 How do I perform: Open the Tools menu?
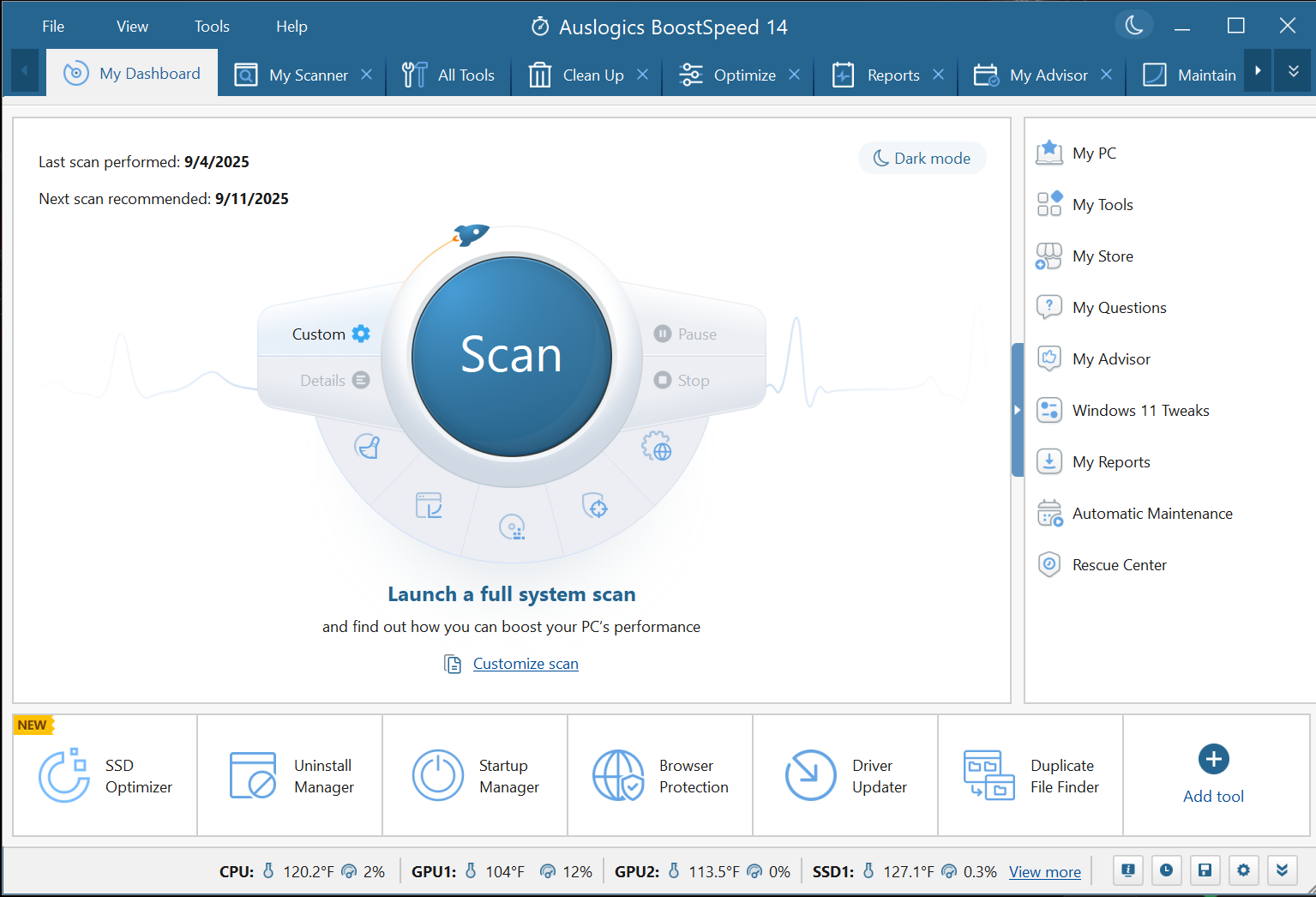[x=212, y=27]
